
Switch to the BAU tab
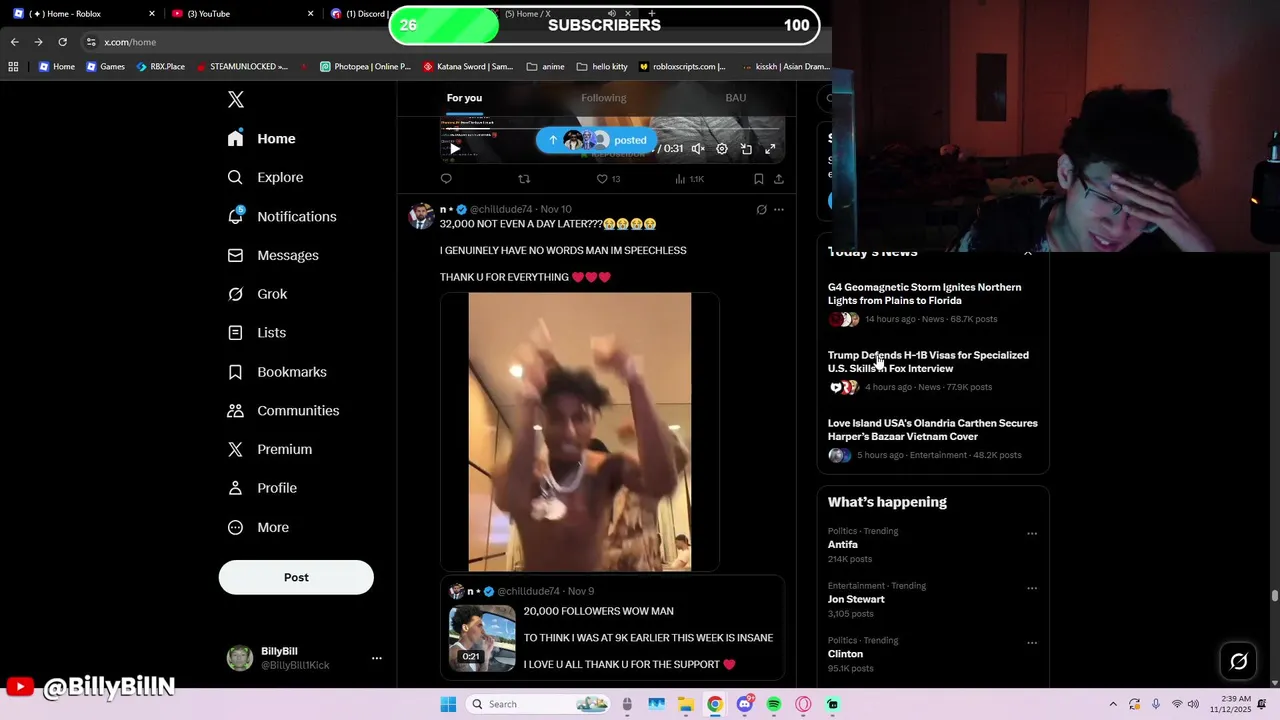click(x=736, y=98)
